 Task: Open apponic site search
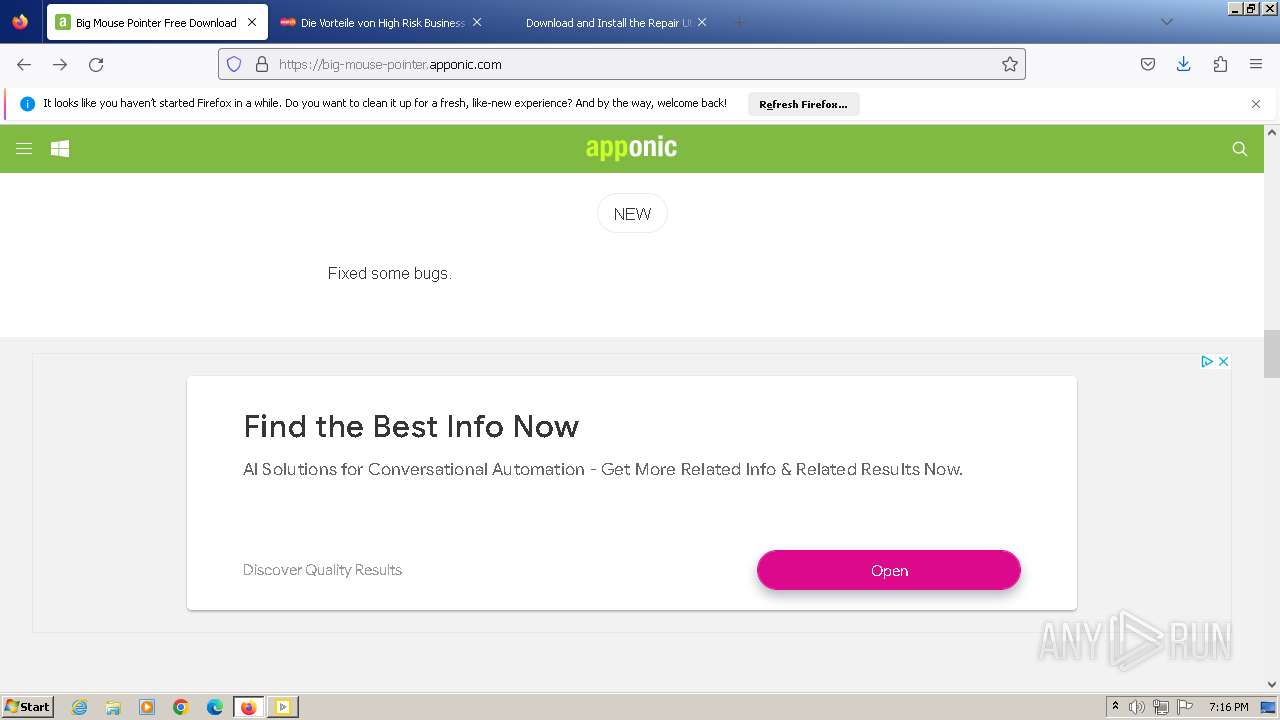tap(1240, 149)
